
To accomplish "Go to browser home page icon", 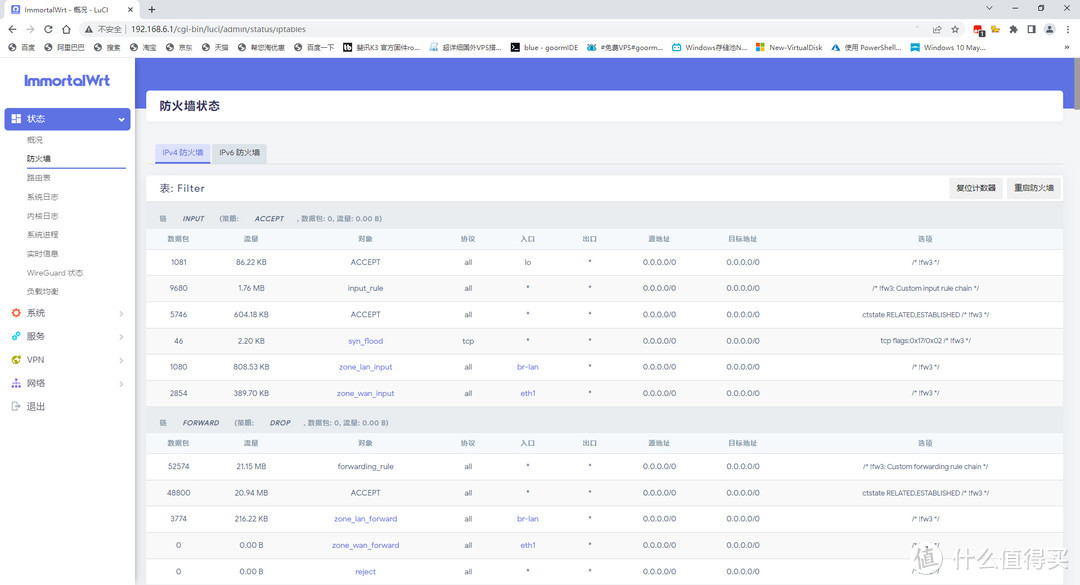I will pyautogui.click(x=66, y=29).
